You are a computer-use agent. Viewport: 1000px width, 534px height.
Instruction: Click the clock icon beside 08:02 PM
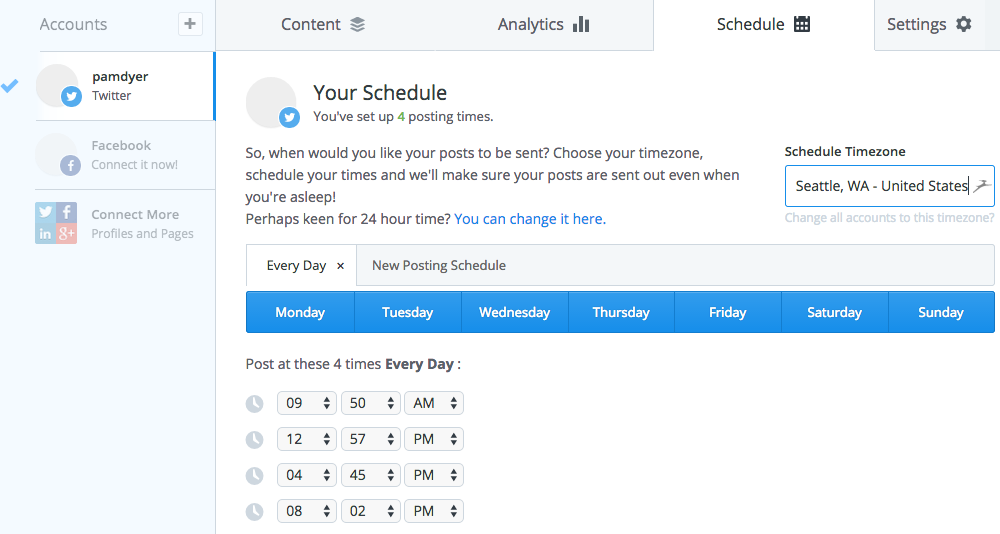click(x=255, y=512)
